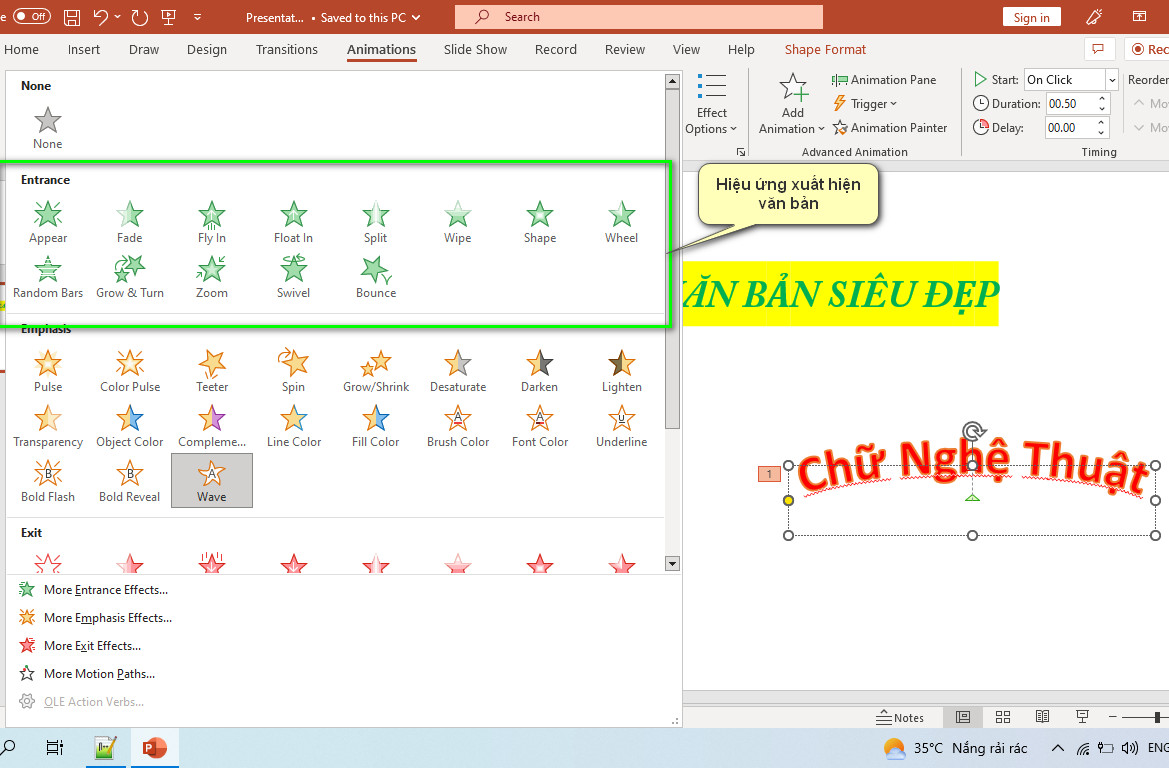1169x768 pixels.
Task: Apply the Fade entrance effect
Action: [x=130, y=222]
